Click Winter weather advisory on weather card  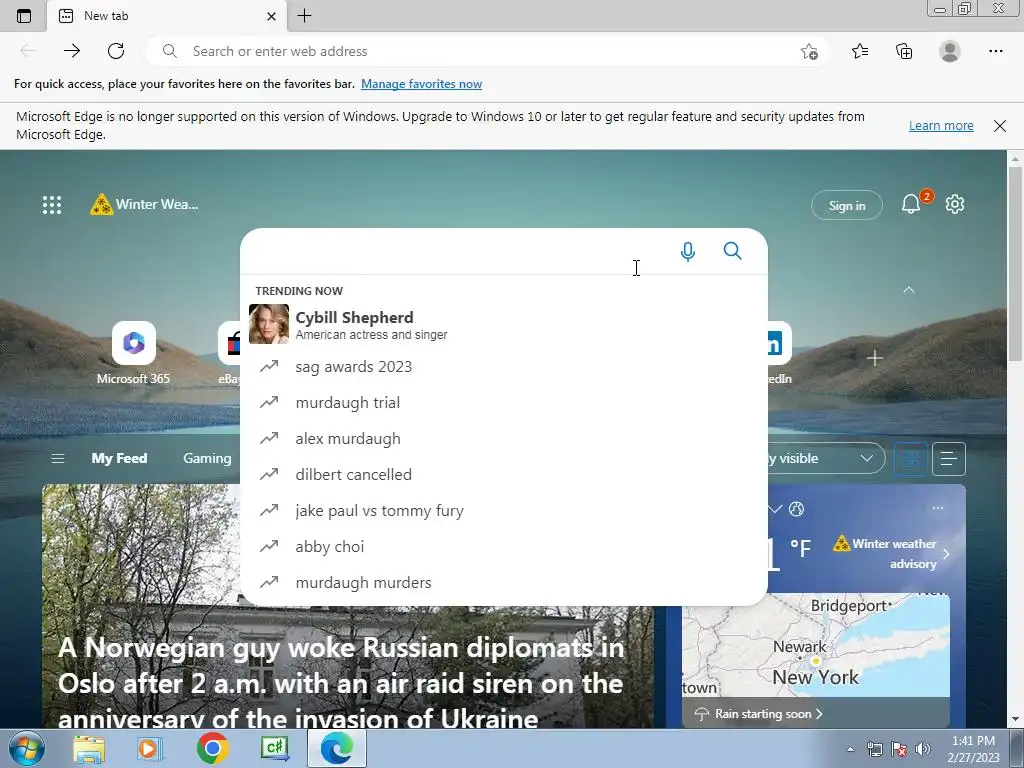891,553
